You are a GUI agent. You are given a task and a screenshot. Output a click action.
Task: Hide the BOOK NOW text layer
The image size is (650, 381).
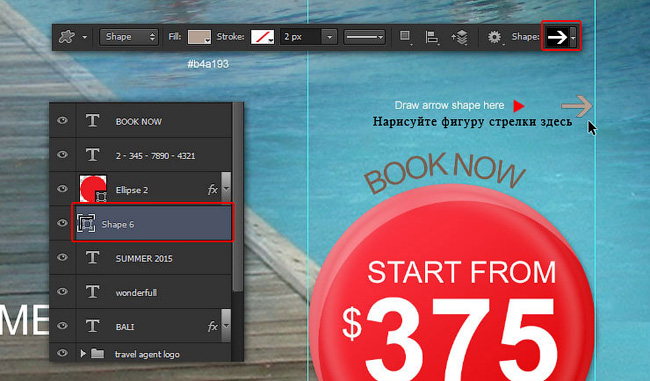click(x=62, y=121)
